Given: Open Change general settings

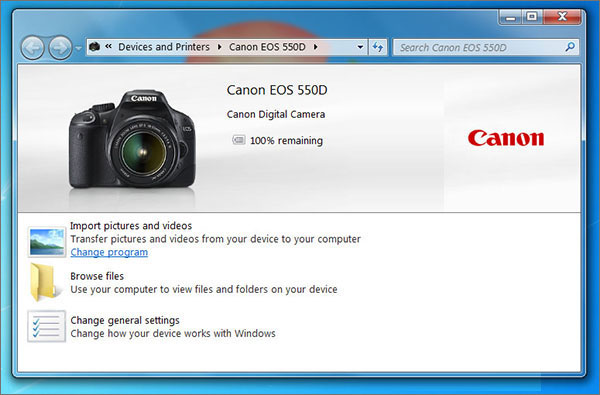Looking at the screenshot, I should (x=125, y=320).
